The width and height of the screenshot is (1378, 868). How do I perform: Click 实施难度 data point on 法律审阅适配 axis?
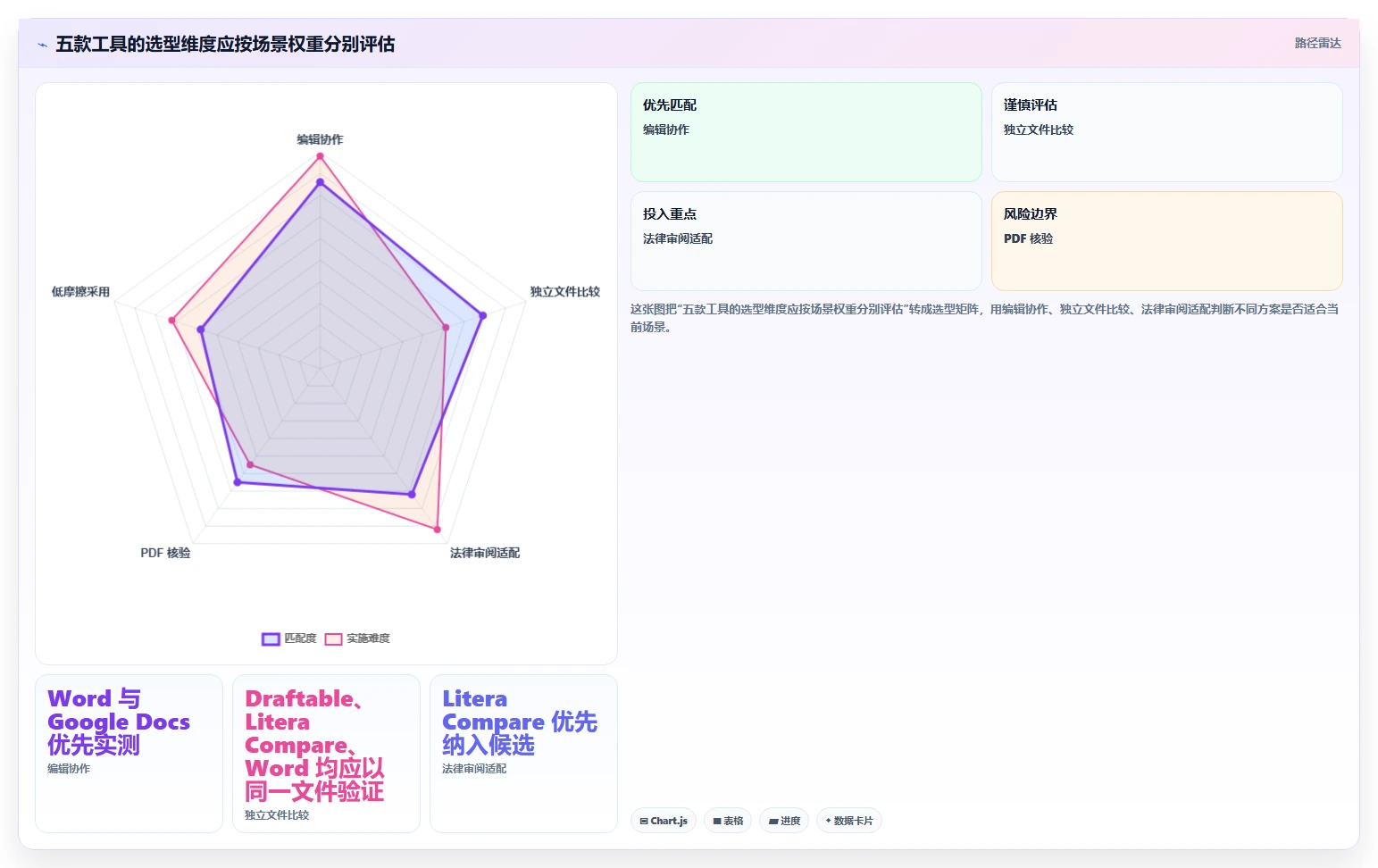(438, 530)
